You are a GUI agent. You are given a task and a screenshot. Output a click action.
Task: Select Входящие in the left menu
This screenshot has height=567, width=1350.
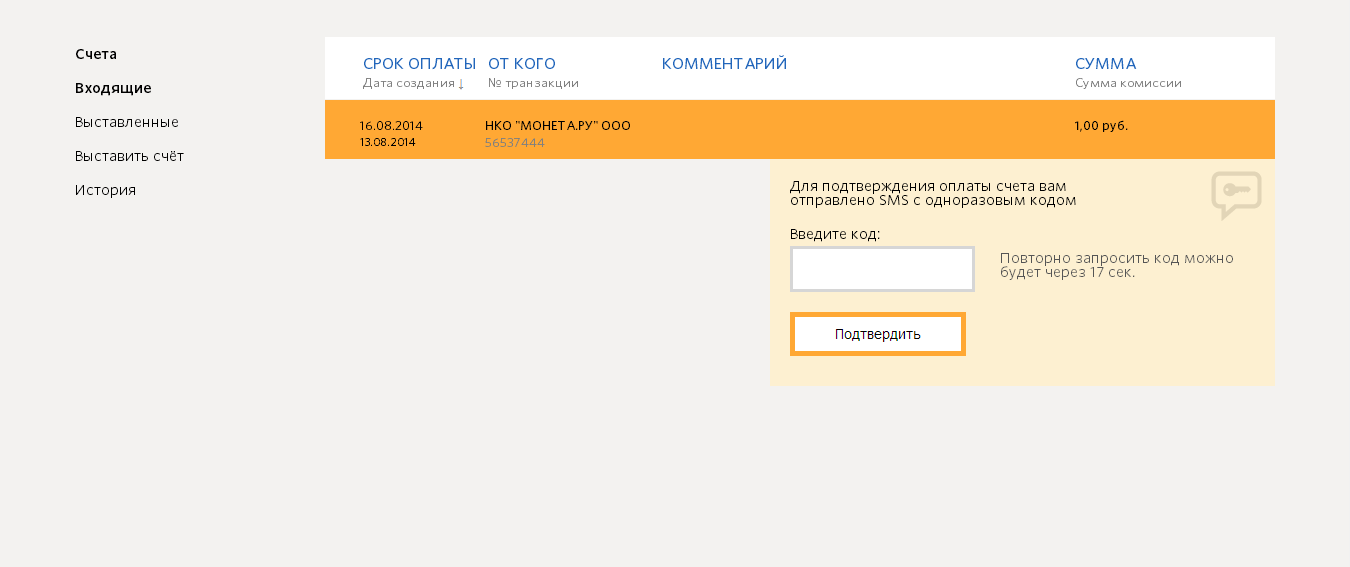pyautogui.click(x=113, y=88)
